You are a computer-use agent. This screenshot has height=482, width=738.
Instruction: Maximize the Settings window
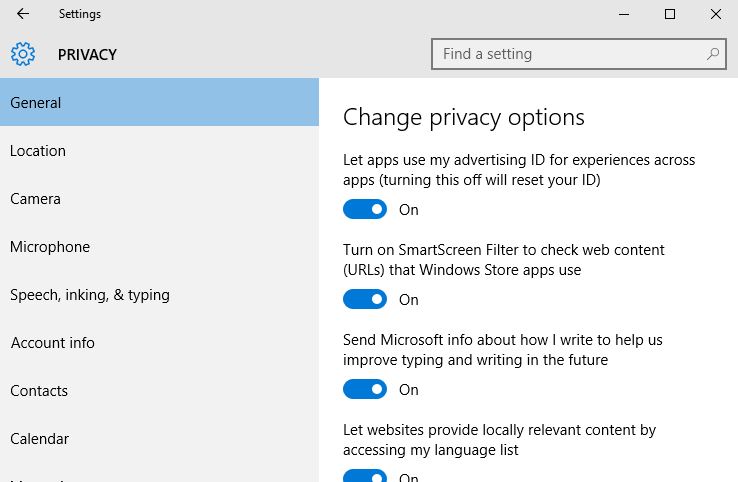pyautogui.click(x=670, y=14)
